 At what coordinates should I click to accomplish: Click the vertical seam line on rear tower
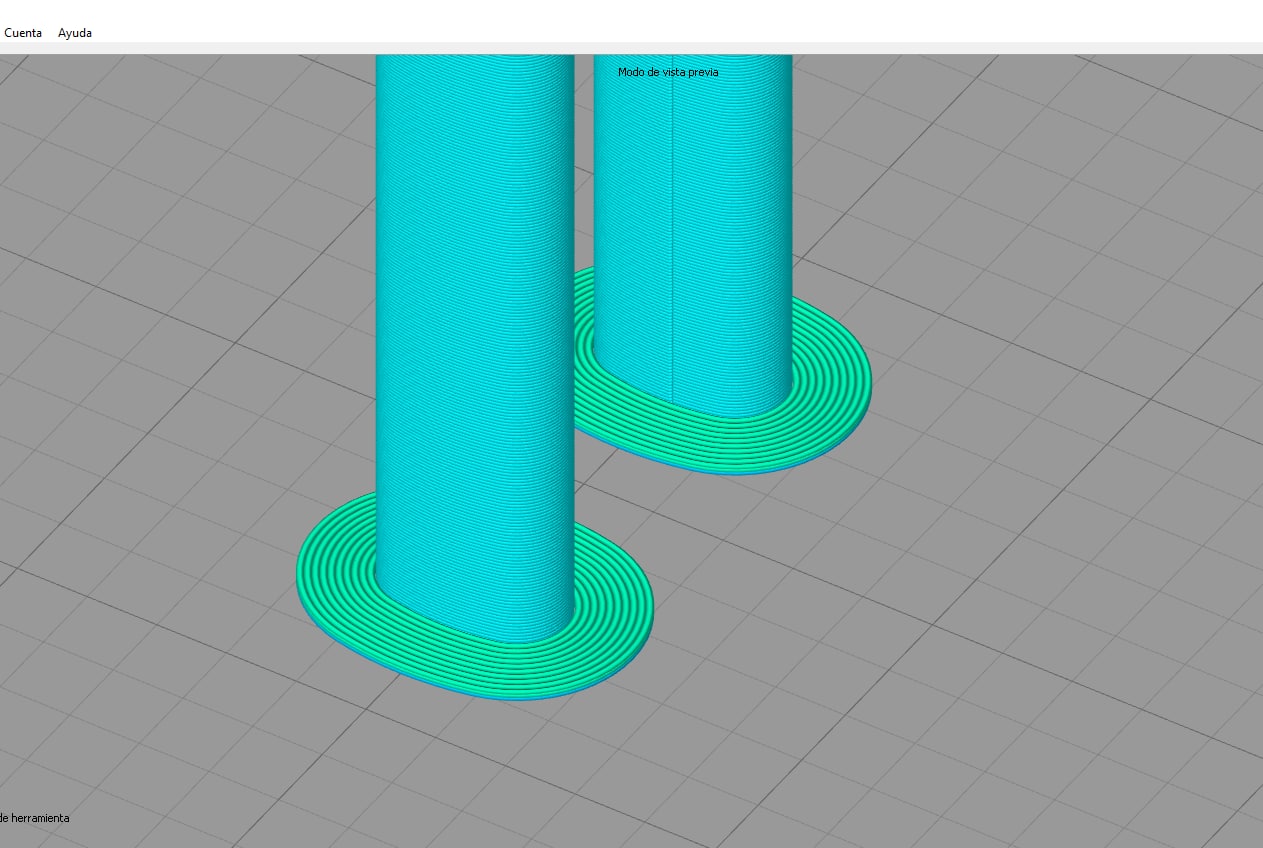pos(671,250)
